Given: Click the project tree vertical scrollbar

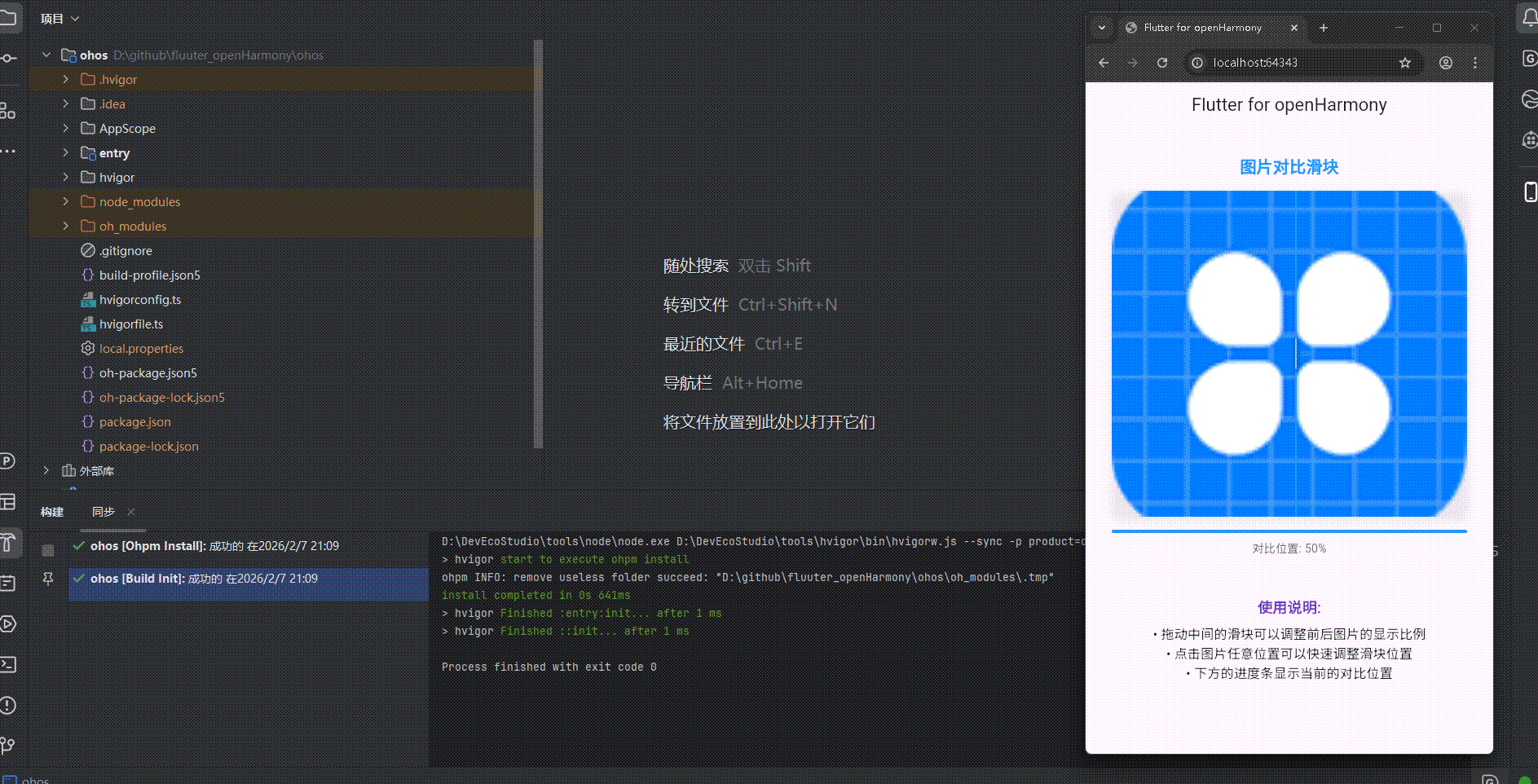Looking at the screenshot, I should click(538, 244).
